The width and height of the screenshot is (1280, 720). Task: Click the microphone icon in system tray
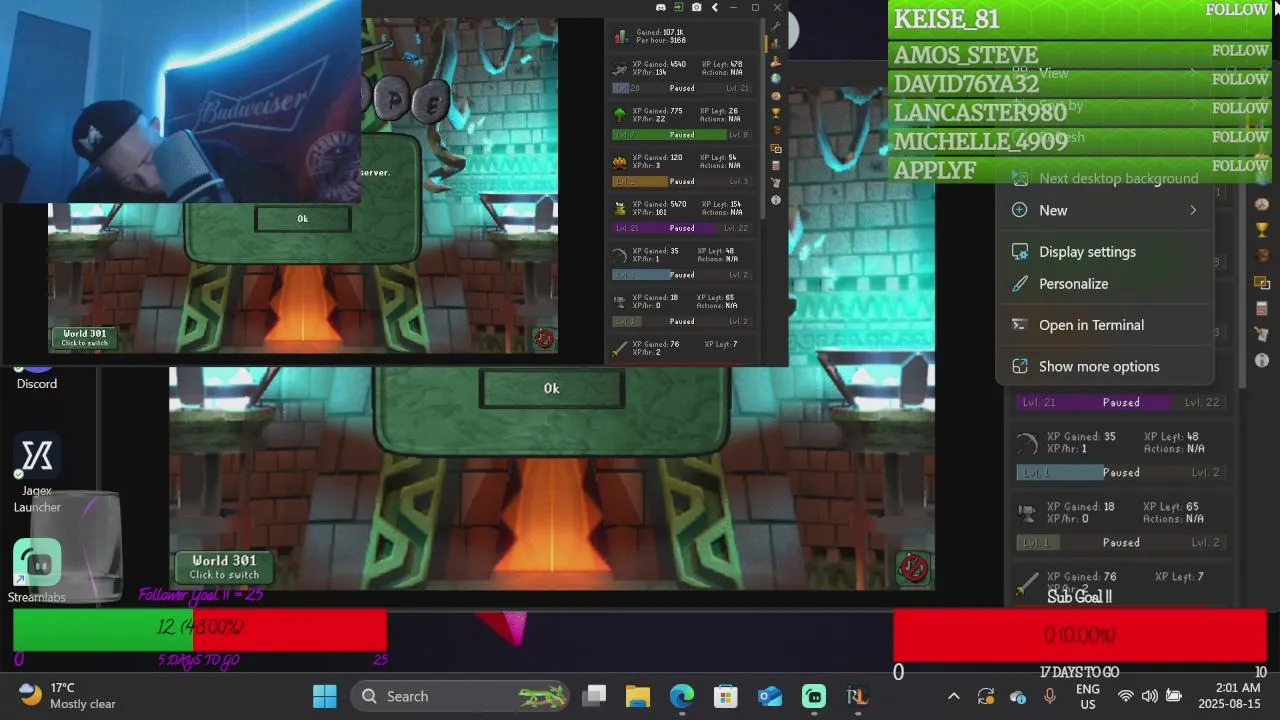tap(1050, 696)
